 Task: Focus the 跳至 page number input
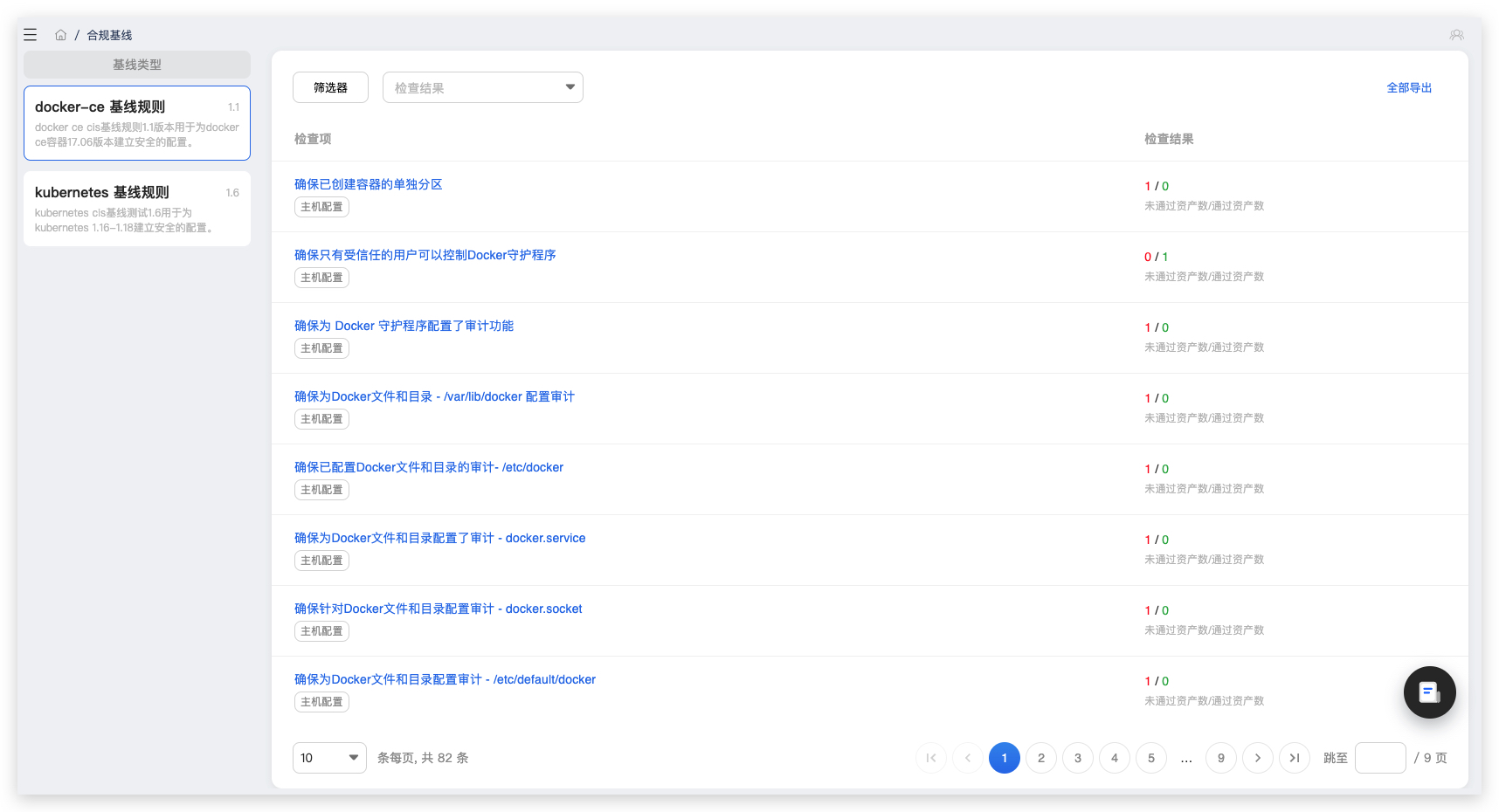coord(1380,758)
